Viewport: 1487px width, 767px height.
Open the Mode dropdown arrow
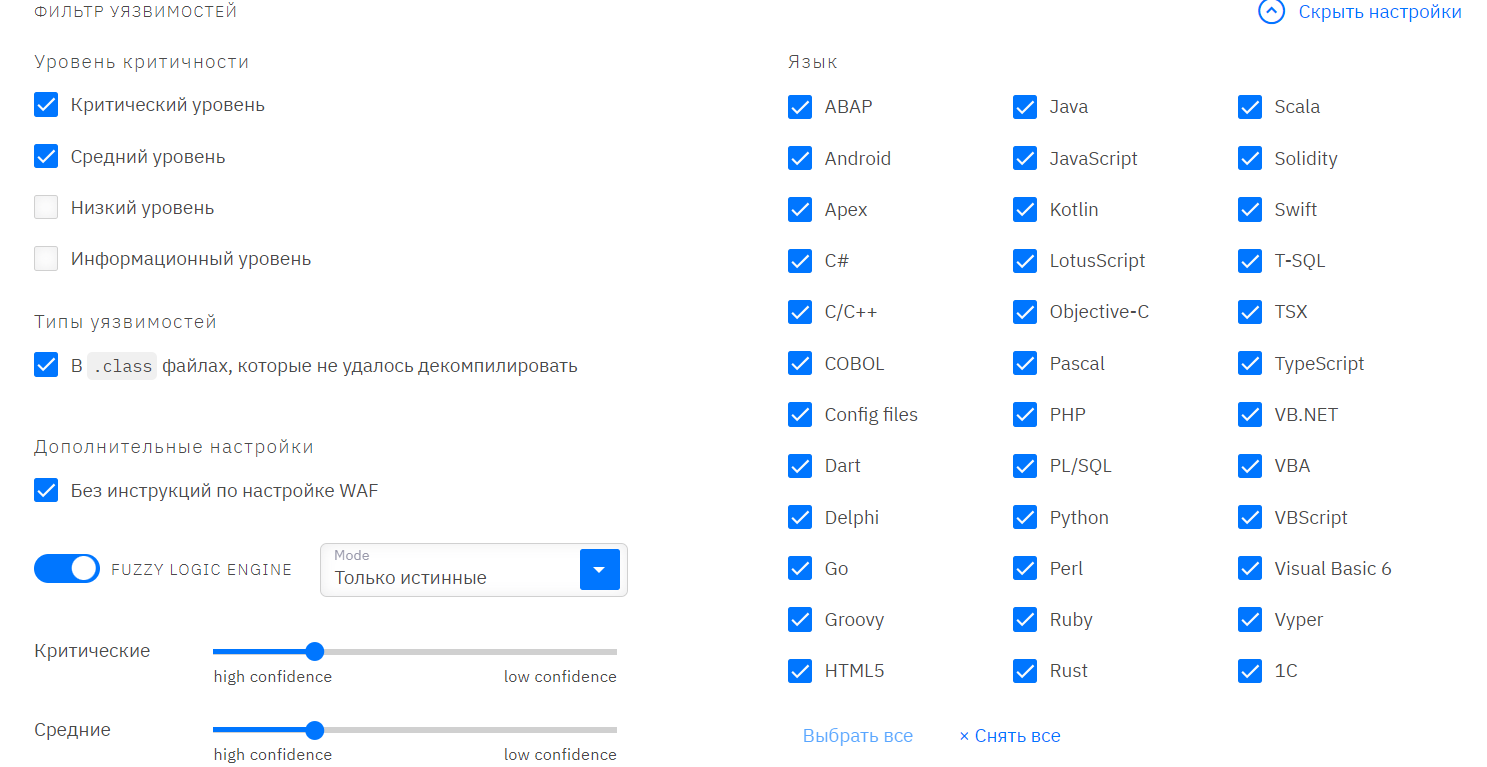click(599, 570)
